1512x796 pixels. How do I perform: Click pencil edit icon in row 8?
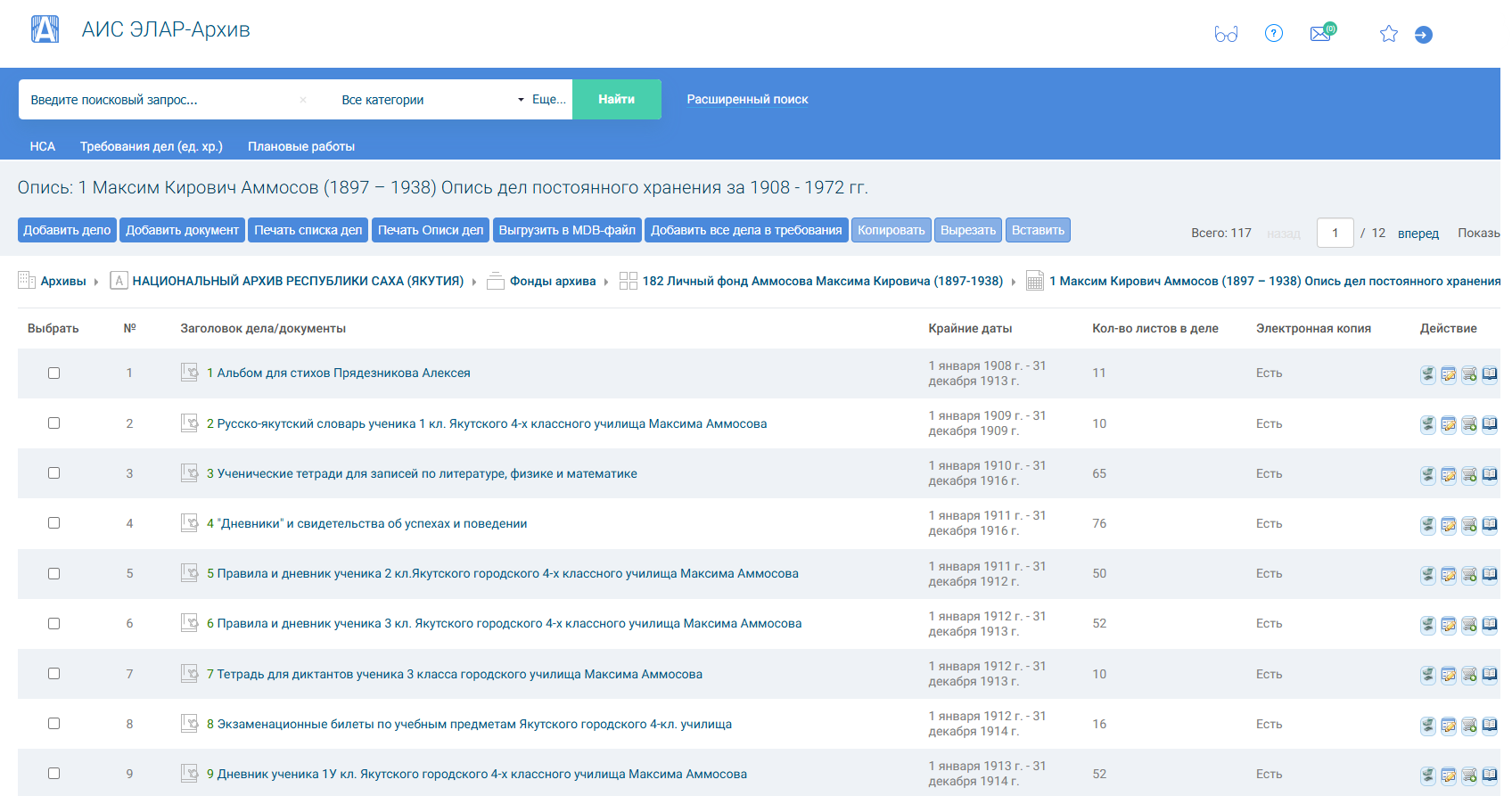(1448, 726)
